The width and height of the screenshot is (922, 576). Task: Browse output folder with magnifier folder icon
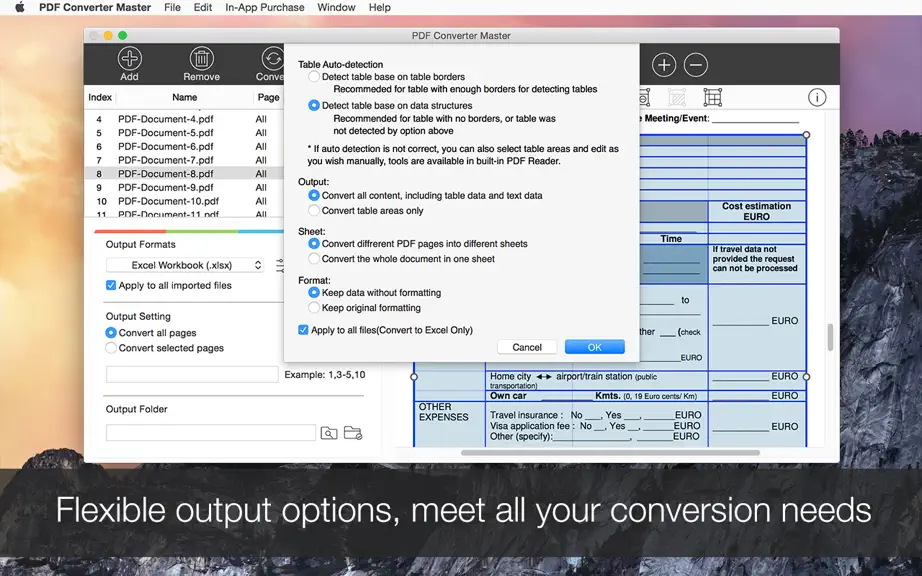point(329,433)
